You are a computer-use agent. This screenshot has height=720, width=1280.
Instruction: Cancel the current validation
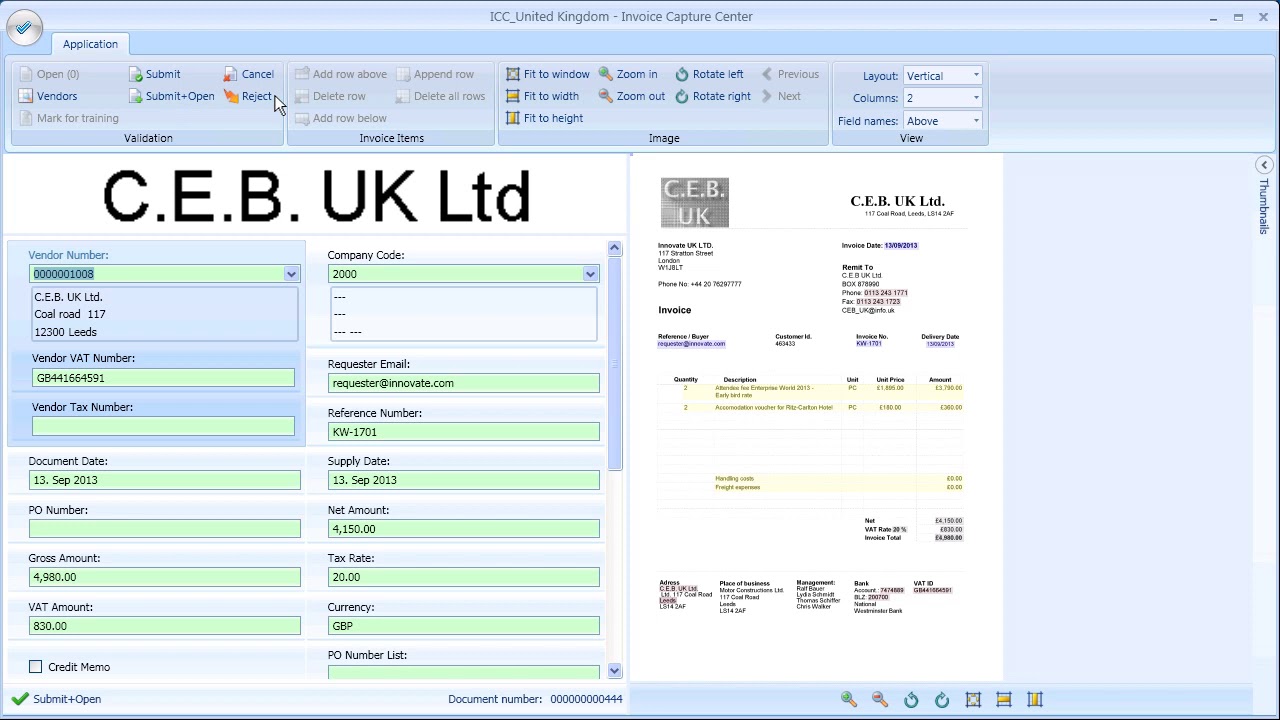[248, 74]
